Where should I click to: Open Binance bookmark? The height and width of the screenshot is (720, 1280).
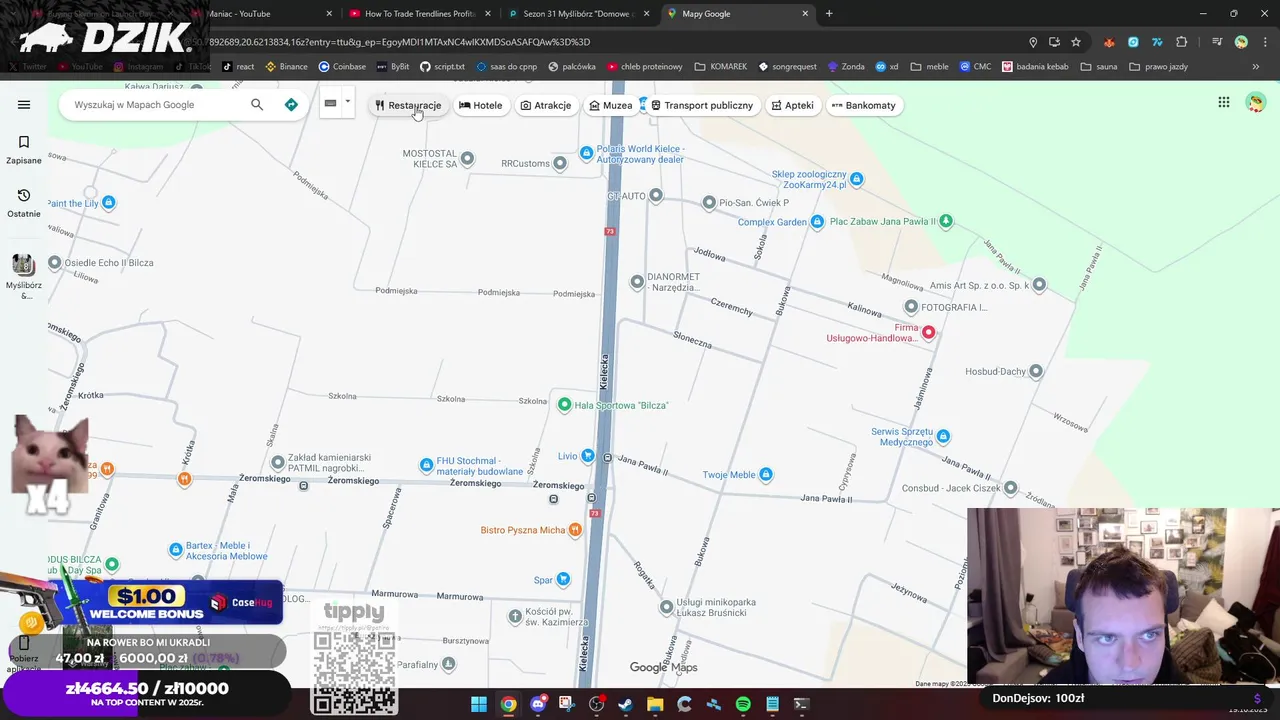click(286, 66)
